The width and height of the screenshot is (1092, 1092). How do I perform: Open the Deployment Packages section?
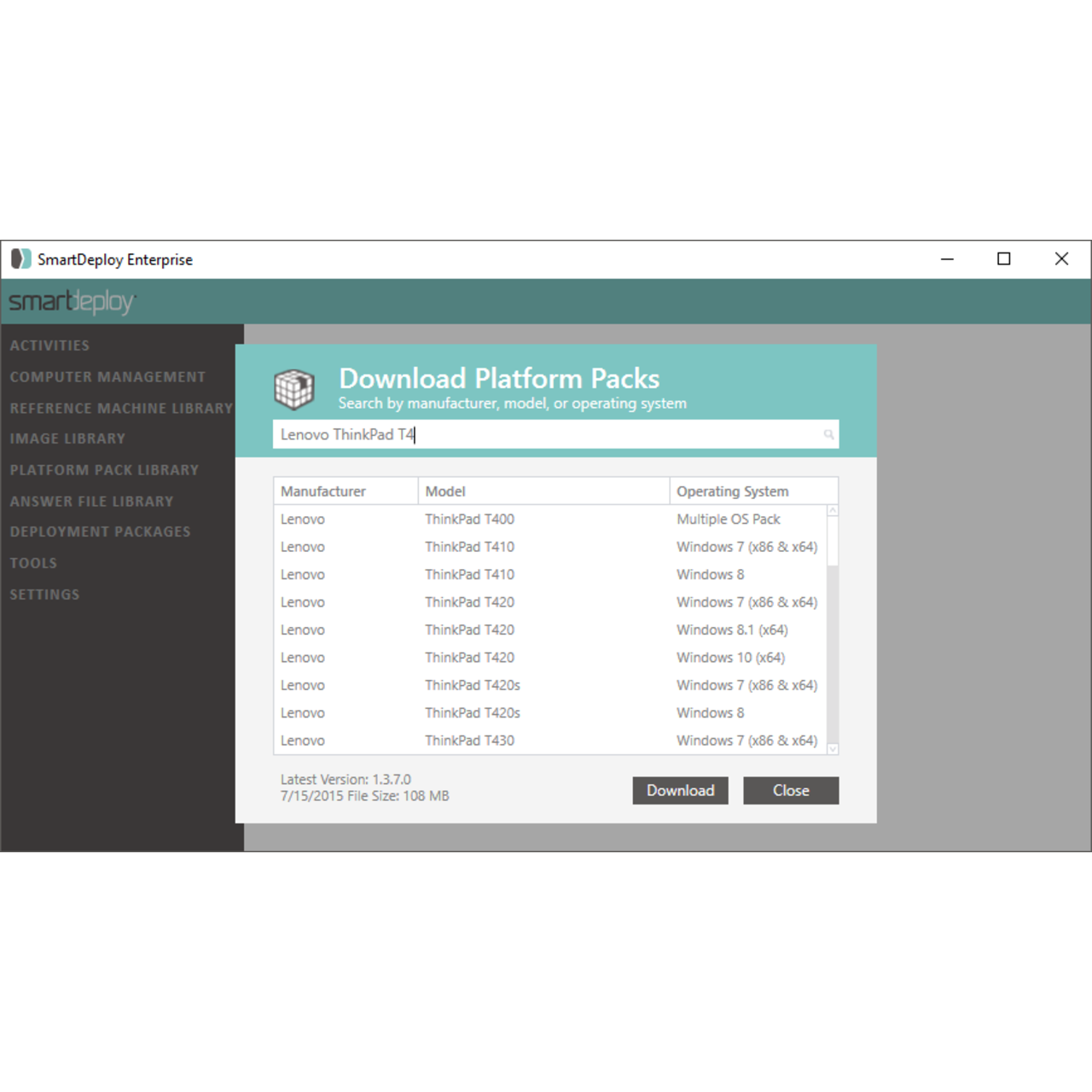click(100, 531)
